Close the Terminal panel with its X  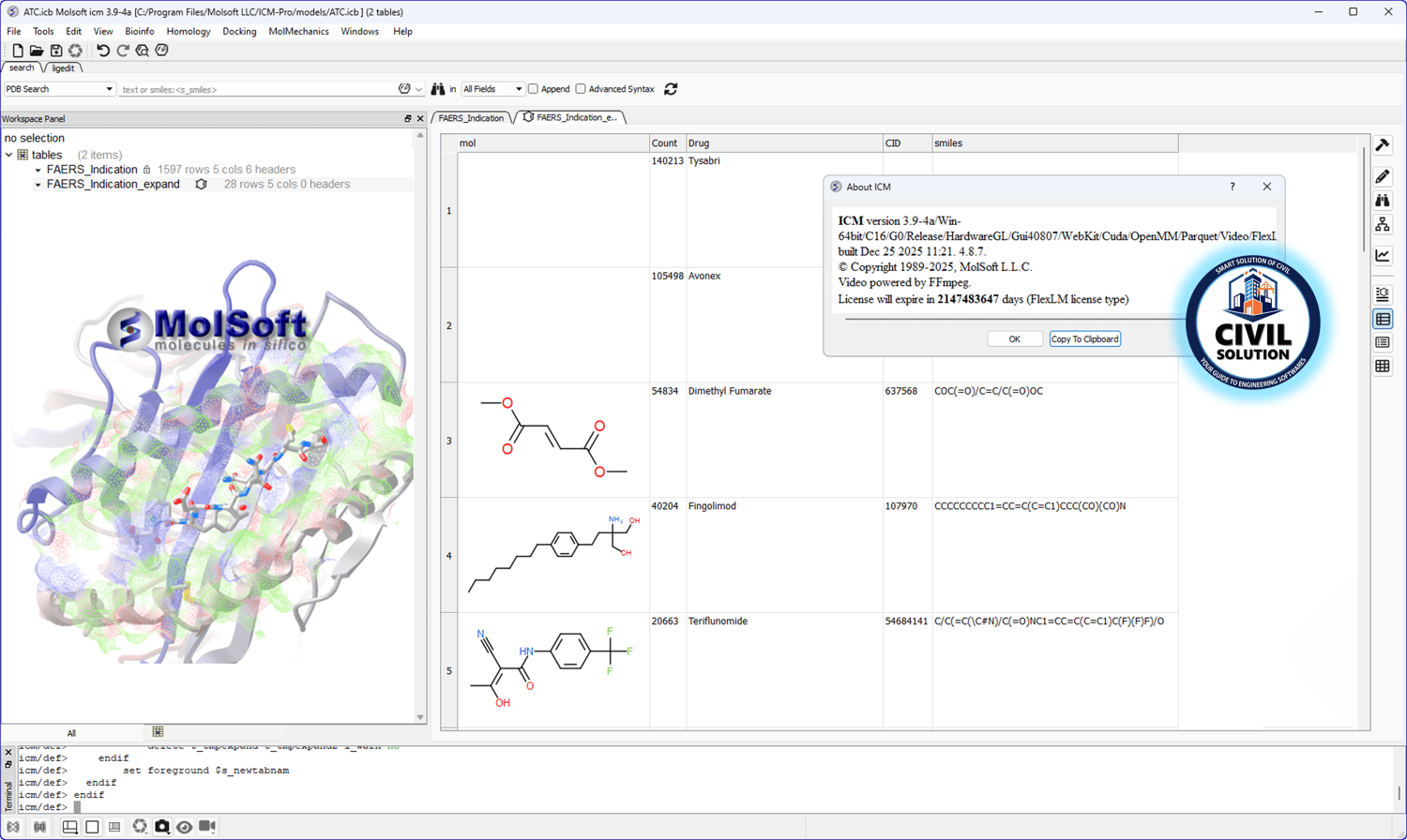point(8,753)
